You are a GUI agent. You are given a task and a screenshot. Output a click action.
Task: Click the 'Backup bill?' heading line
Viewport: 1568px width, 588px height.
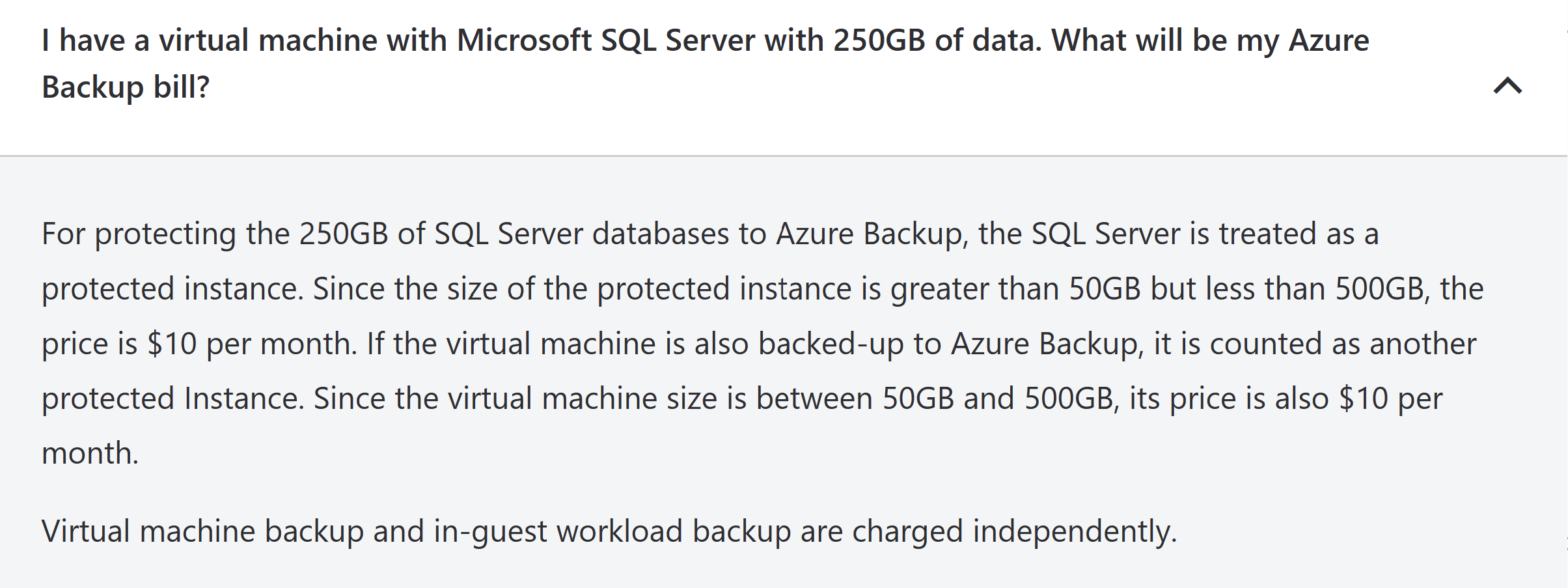click(126, 87)
